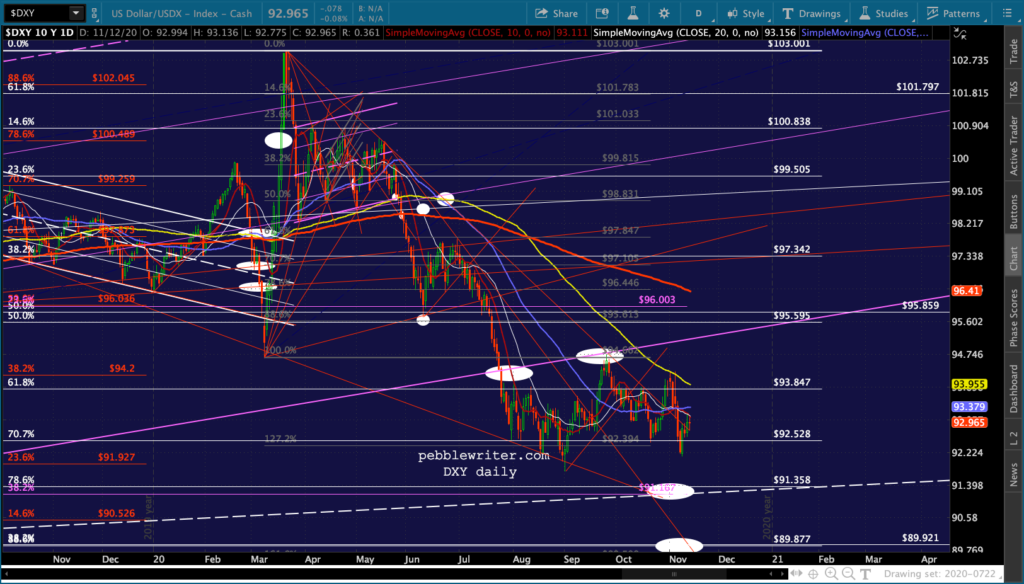
Task: Click the pan chart arrows icon
Action: 797,574
